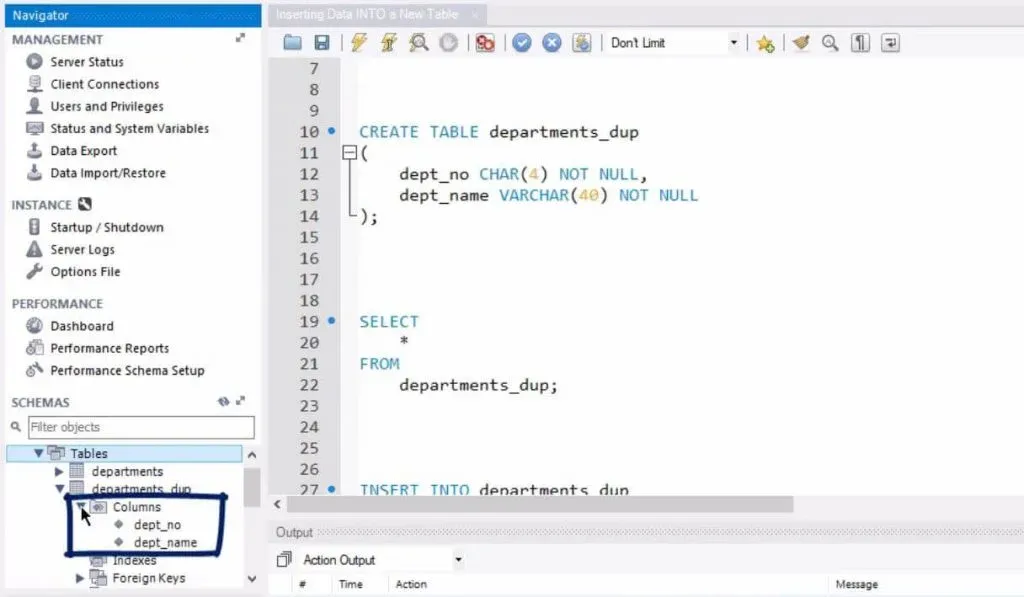Refresh the schemas list icon
Viewport: 1024px width, 597px height.
pyautogui.click(x=224, y=402)
